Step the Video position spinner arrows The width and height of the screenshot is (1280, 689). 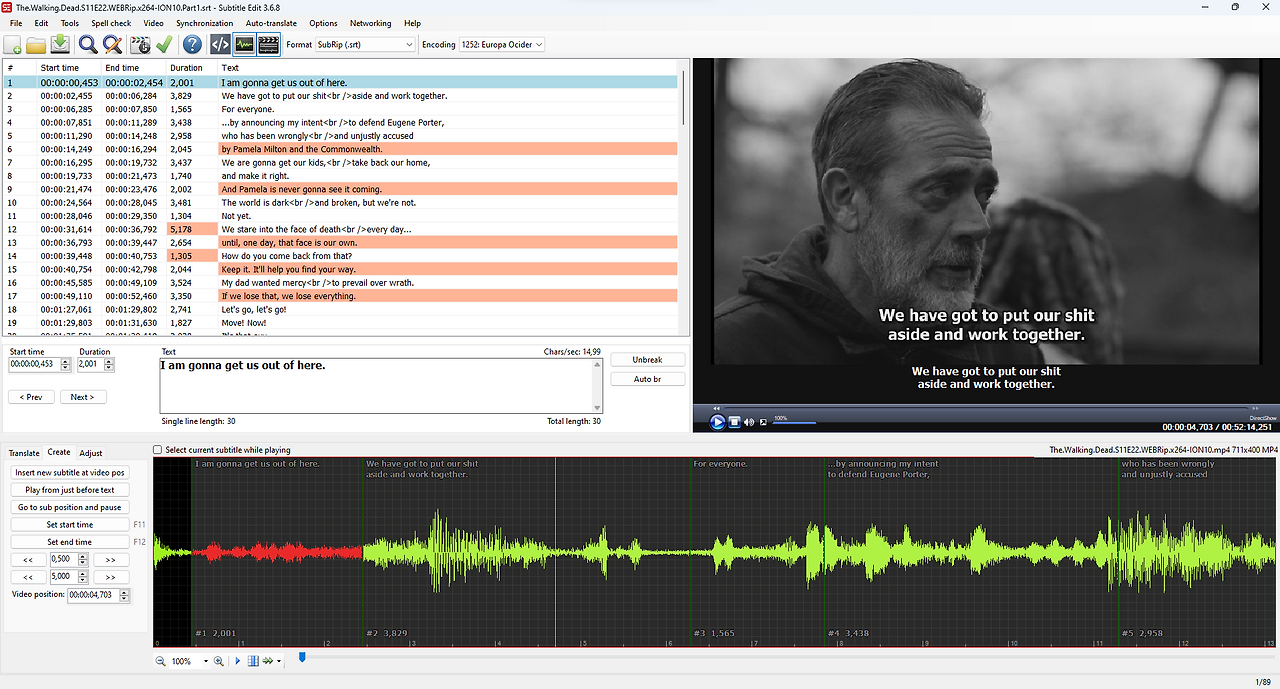point(124,595)
